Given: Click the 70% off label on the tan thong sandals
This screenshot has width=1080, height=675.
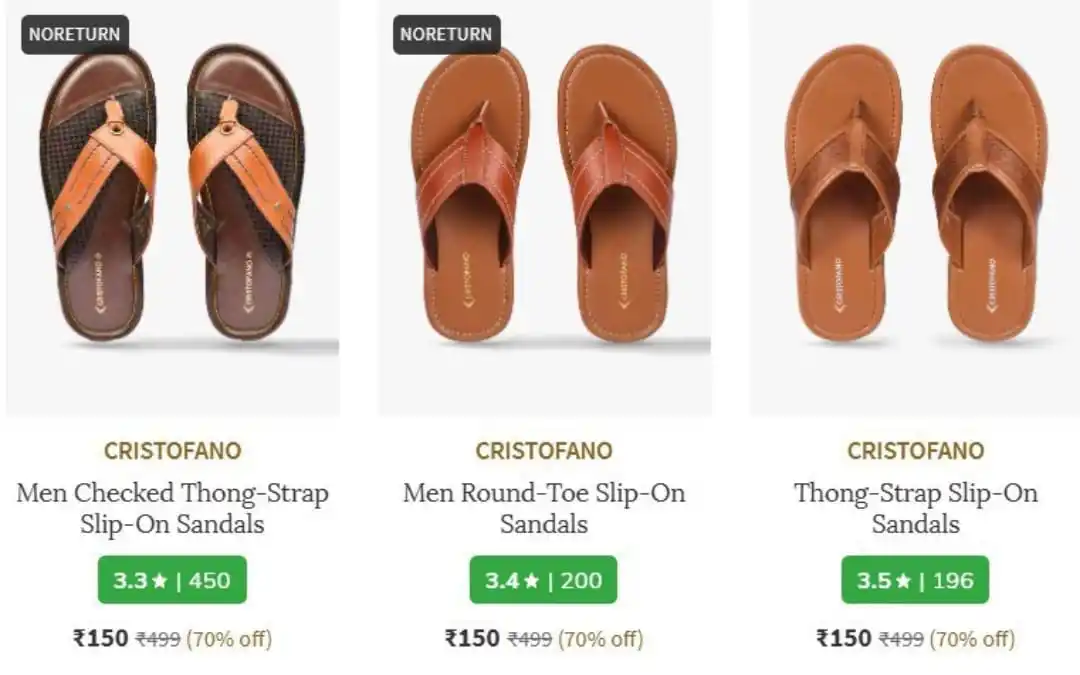Looking at the screenshot, I should 973,639.
